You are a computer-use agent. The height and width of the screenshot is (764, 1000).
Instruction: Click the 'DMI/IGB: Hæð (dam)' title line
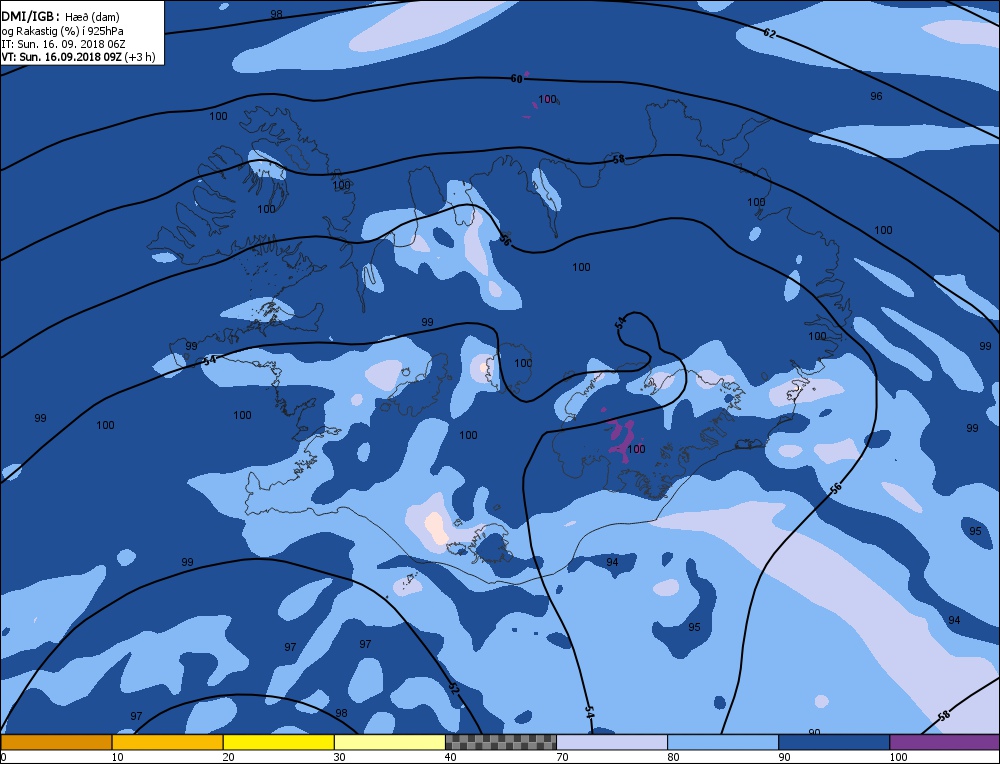pyautogui.click(x=60, y=17)
